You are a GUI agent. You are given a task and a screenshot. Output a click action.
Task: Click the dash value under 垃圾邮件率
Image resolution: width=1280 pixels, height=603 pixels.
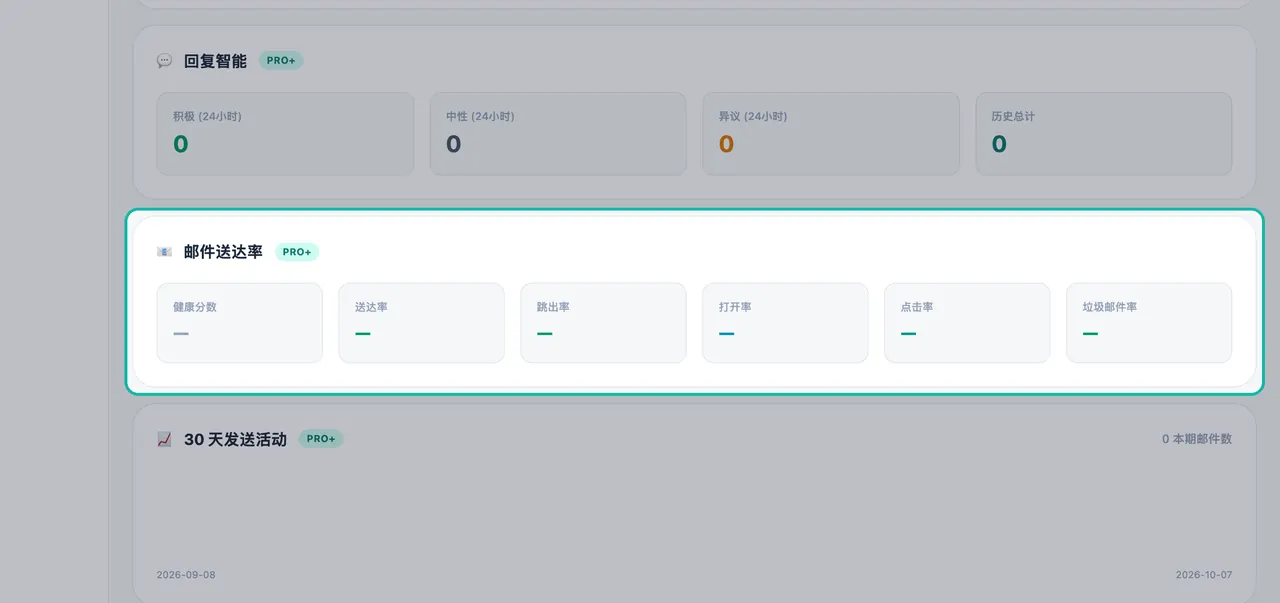point(1091,333)
